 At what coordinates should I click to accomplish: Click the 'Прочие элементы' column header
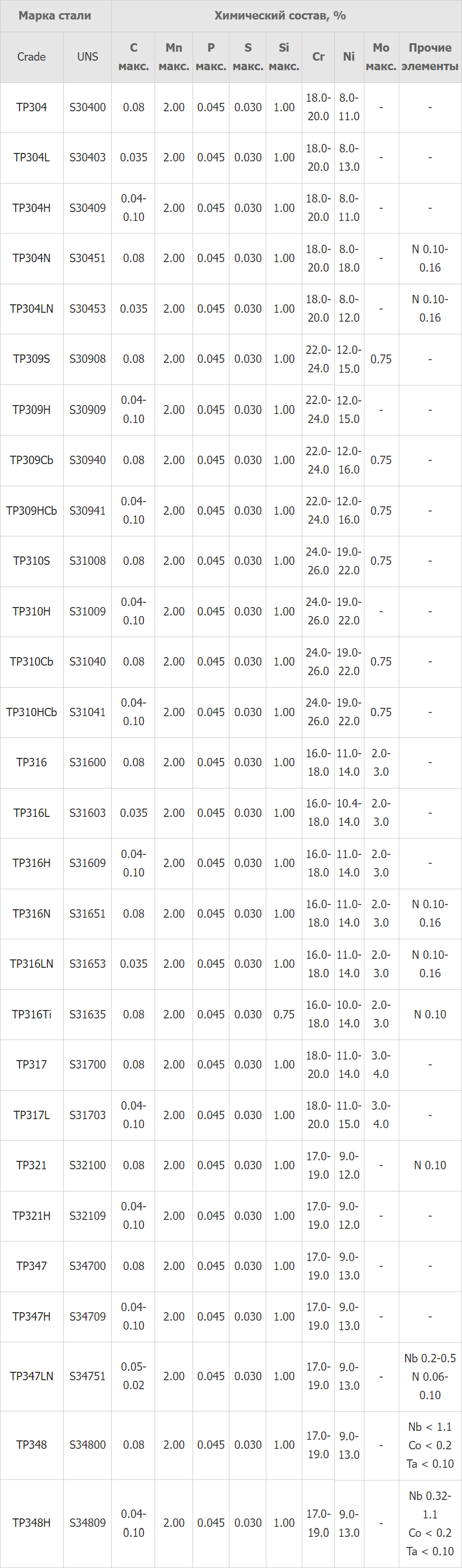[430, 57]
